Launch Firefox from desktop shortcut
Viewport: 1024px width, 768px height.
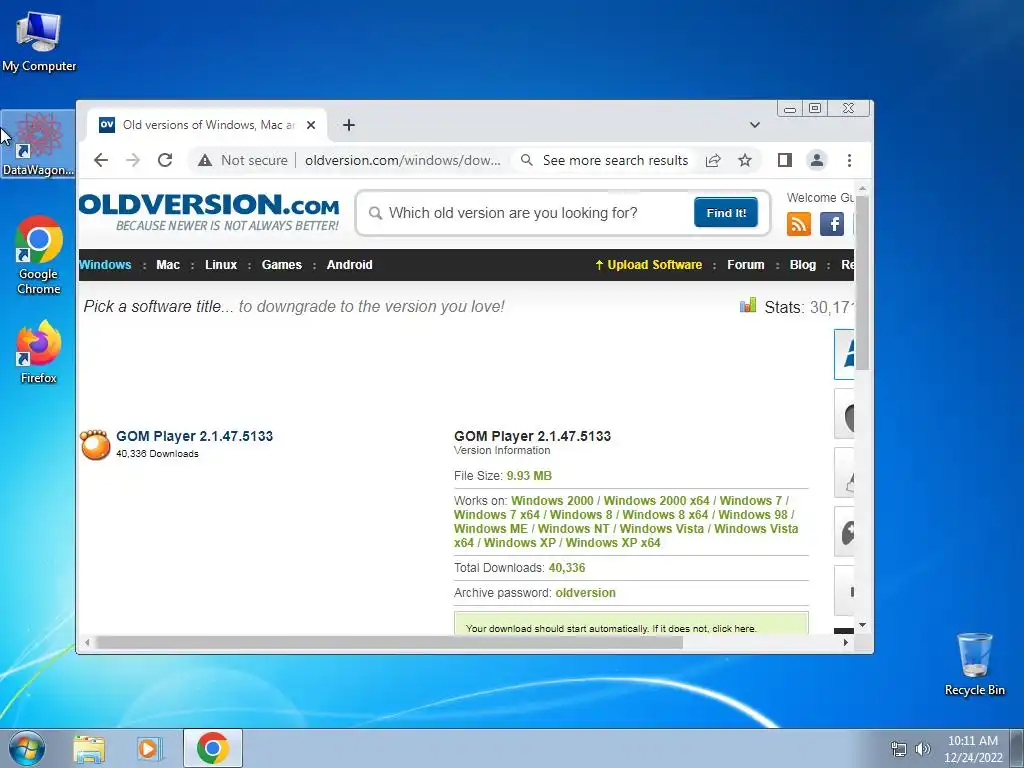(x=39, y=351)
